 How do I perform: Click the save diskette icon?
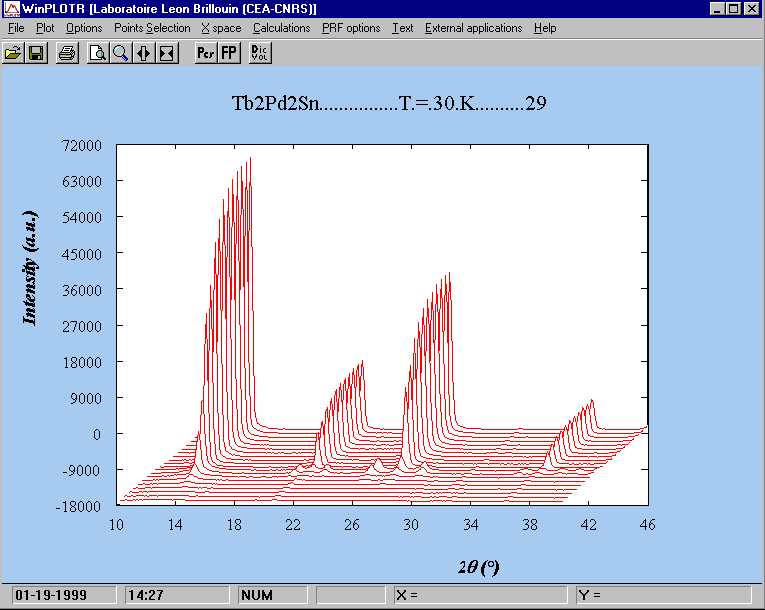click(36, 53)
